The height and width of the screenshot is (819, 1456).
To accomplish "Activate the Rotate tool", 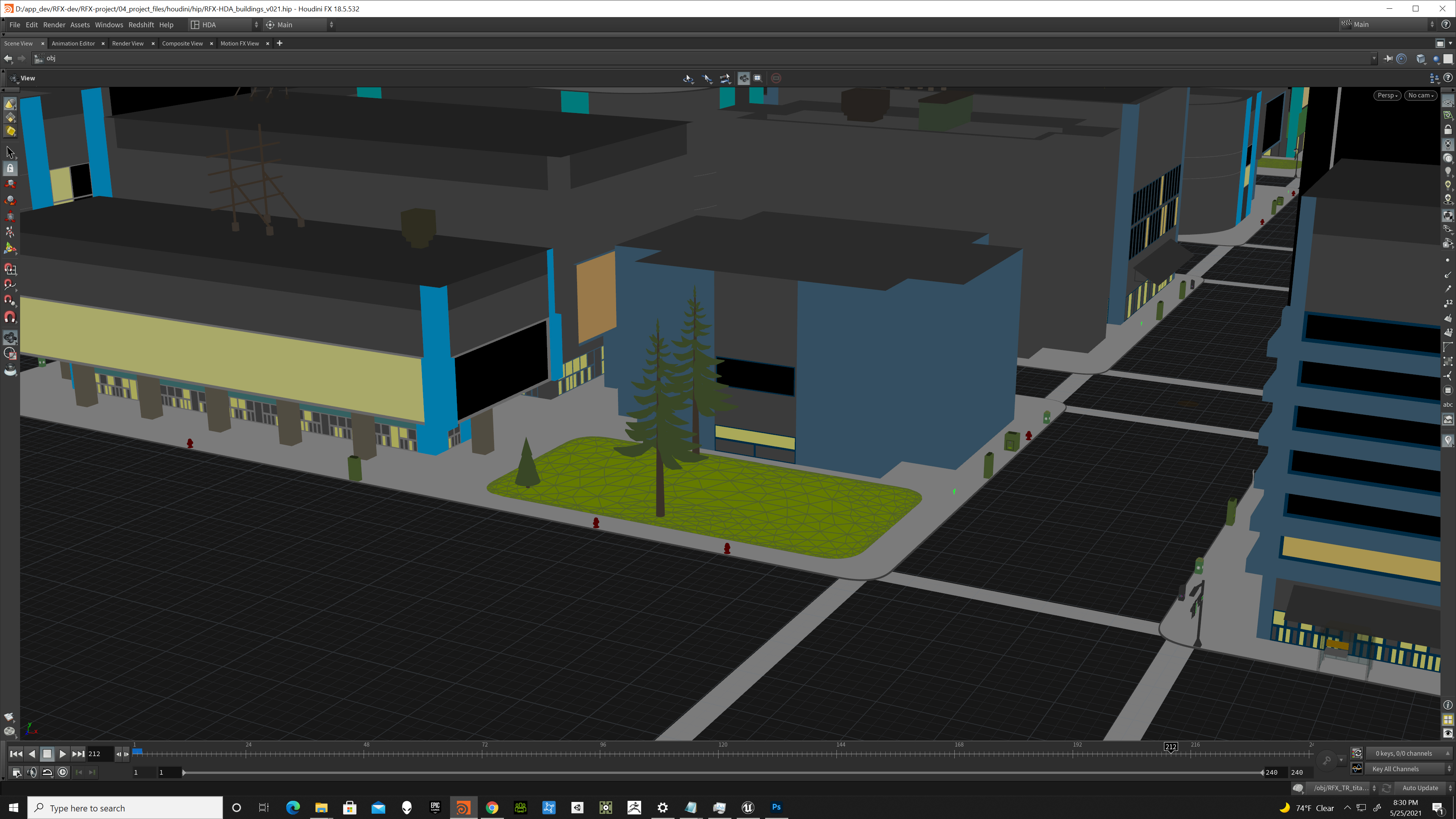I will [10, 200].
